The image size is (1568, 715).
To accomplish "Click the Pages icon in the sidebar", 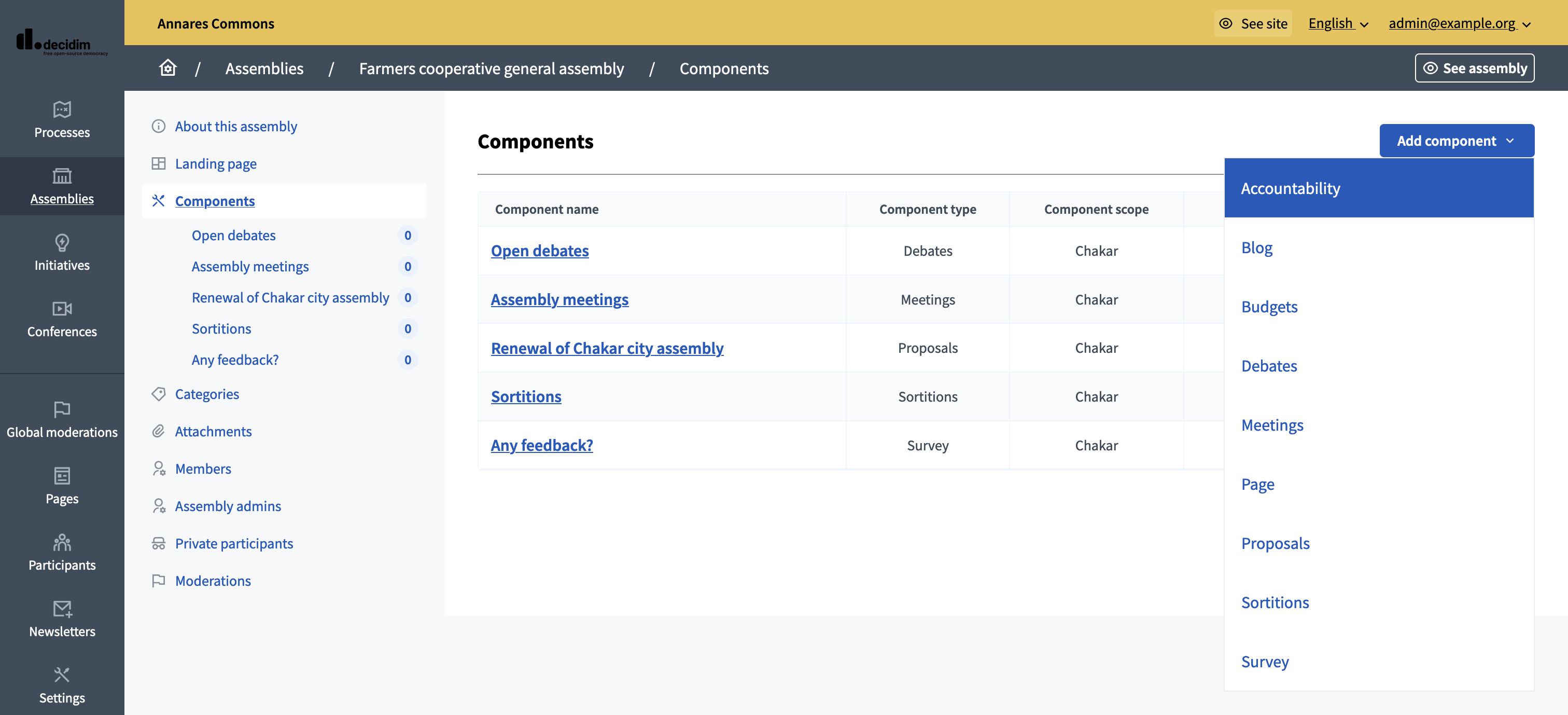I will [62, 476].
